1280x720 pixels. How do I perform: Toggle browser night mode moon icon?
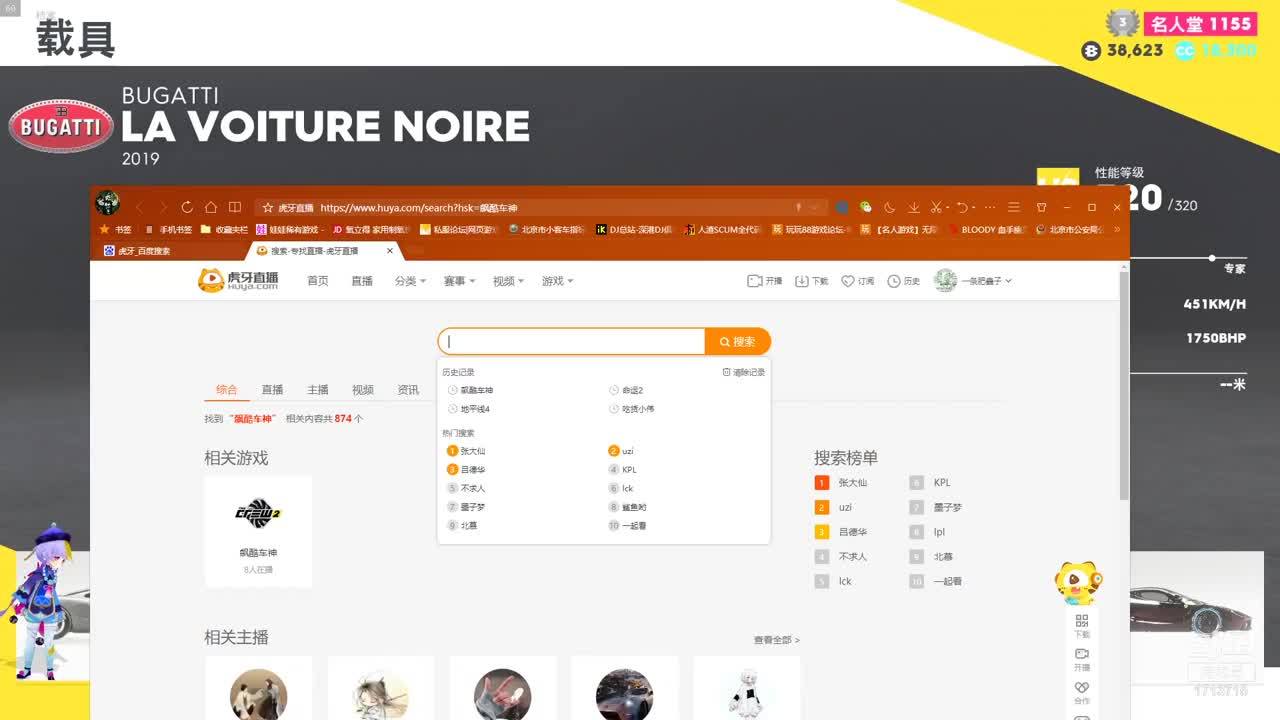(890, 207)
